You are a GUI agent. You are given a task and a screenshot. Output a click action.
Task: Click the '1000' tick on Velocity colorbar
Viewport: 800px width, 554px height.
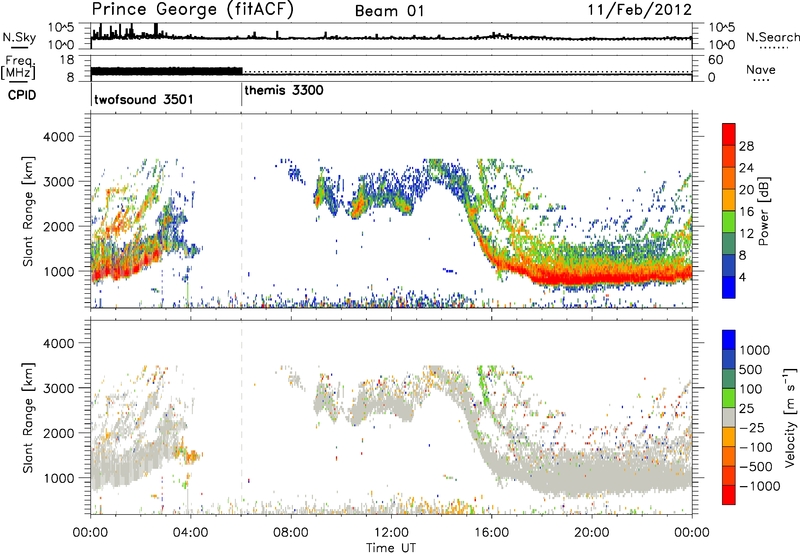(755, 350)
